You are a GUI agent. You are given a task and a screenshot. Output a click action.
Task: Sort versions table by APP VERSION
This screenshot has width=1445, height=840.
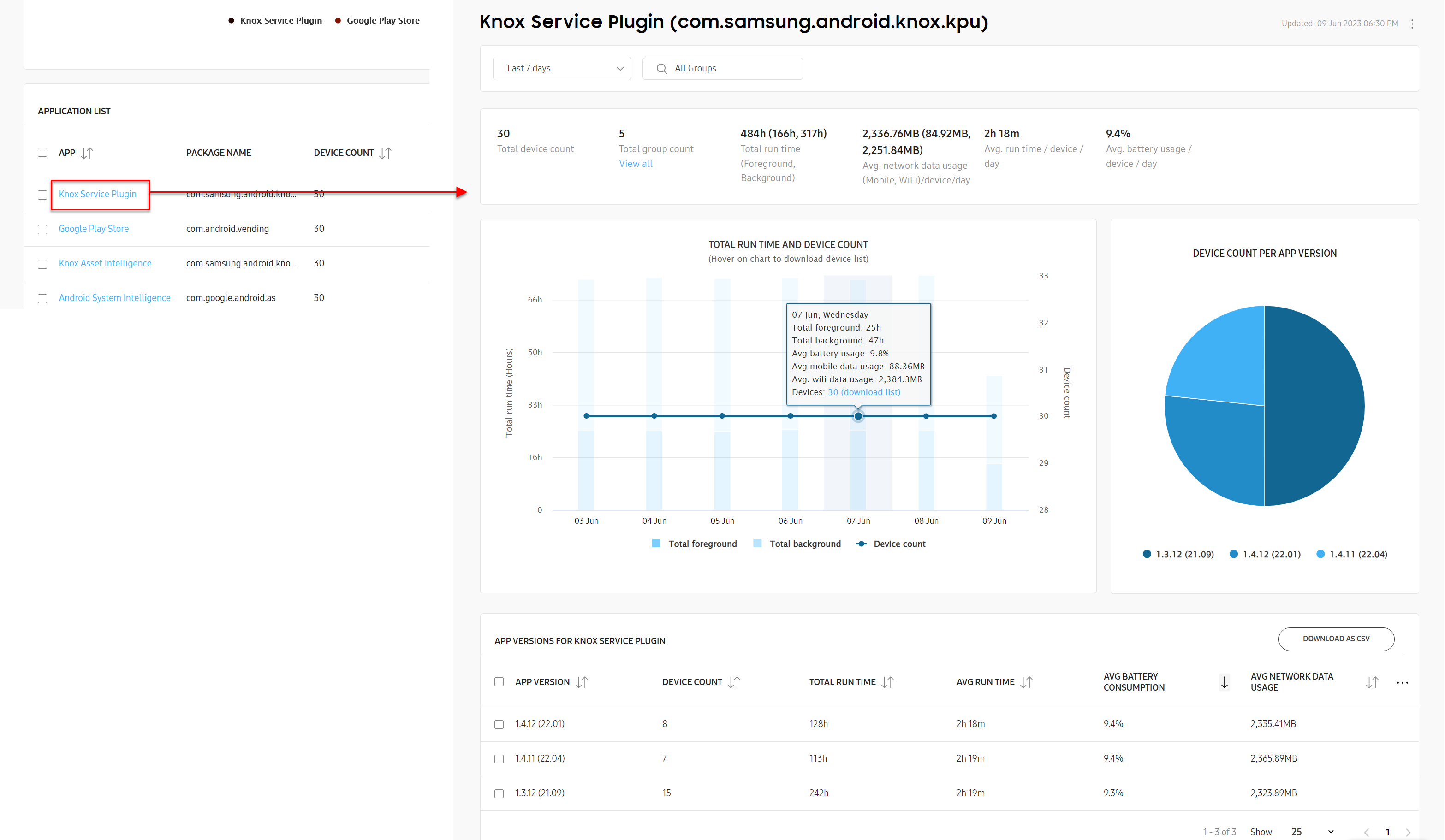pyautogui.click(x=582, y=682)
